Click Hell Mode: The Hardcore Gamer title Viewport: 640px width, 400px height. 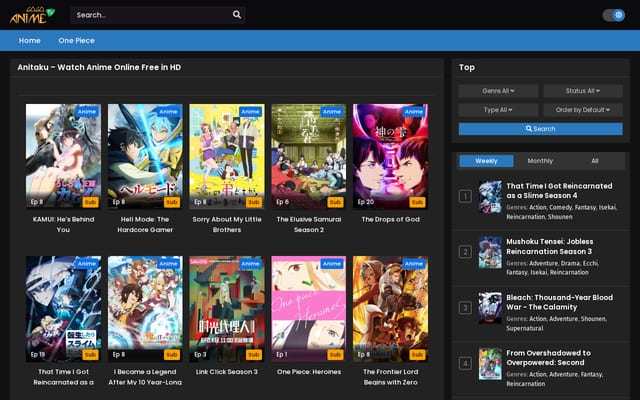(x=145, y=224)
